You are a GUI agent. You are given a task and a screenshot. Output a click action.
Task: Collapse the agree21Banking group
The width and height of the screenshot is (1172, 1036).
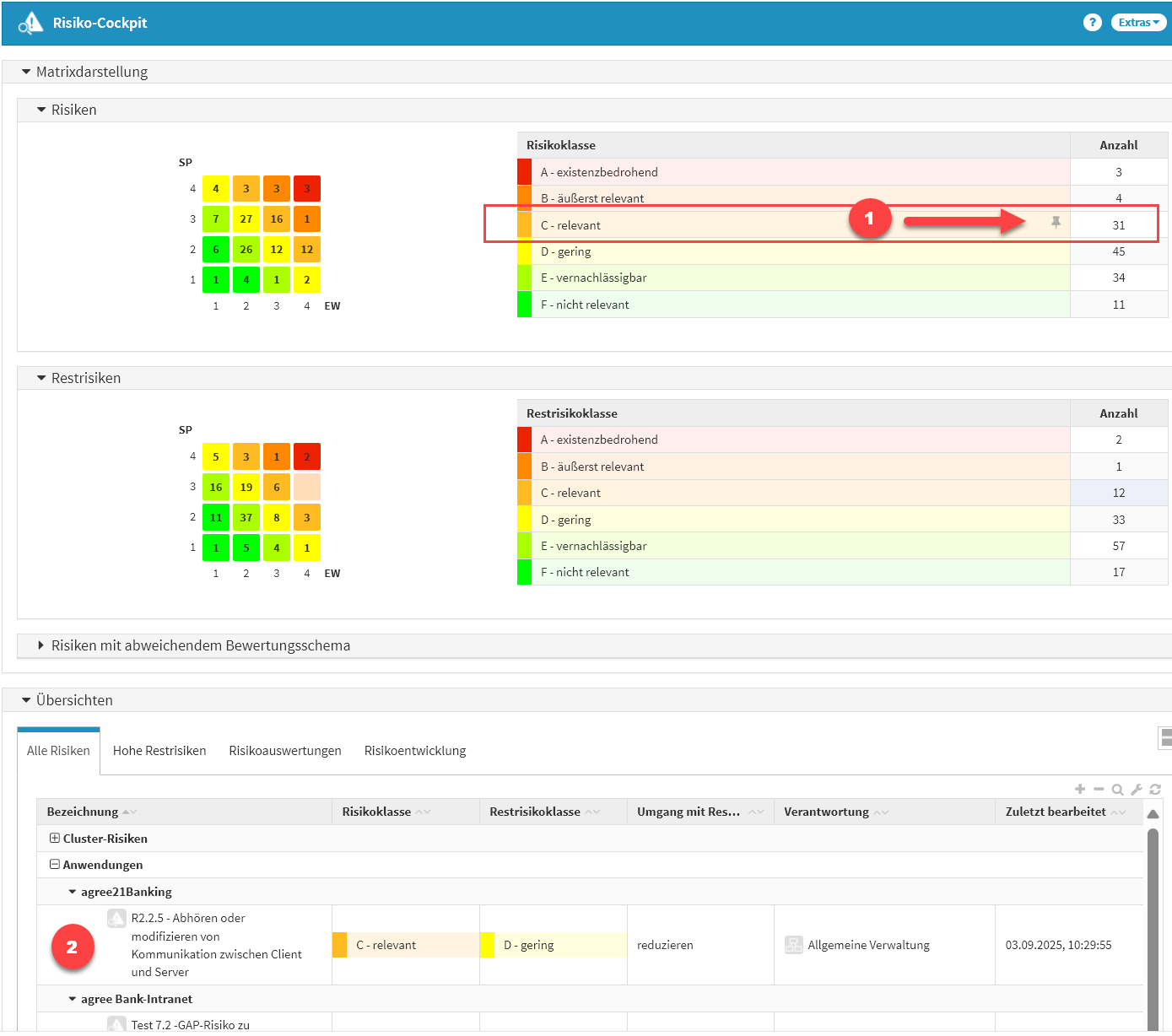(73, 892)
